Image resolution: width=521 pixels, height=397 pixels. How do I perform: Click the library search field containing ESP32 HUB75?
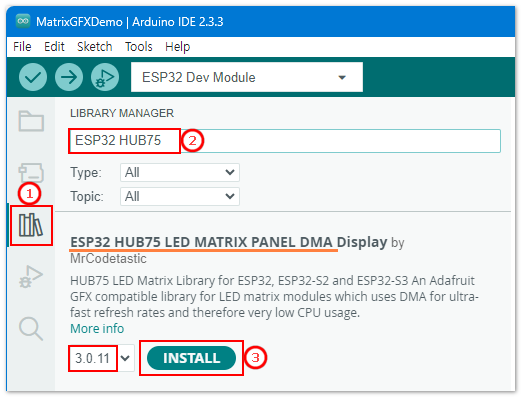285,141
